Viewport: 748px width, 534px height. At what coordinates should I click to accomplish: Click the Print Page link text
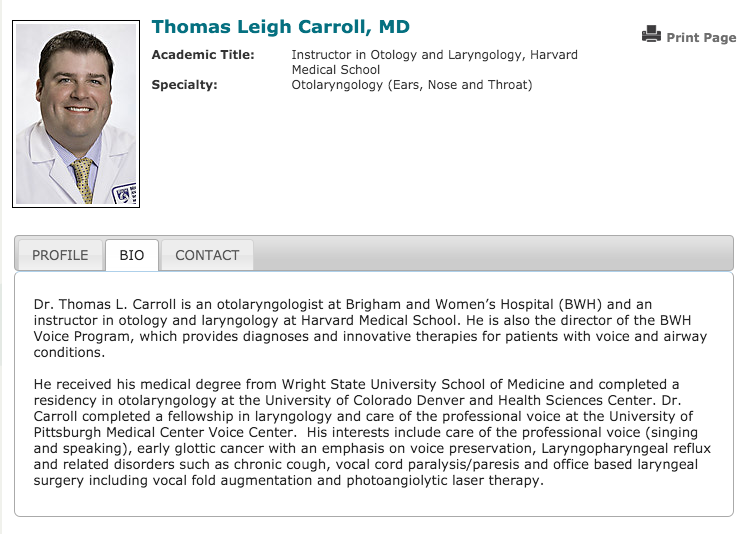click(x=700, y=37)
